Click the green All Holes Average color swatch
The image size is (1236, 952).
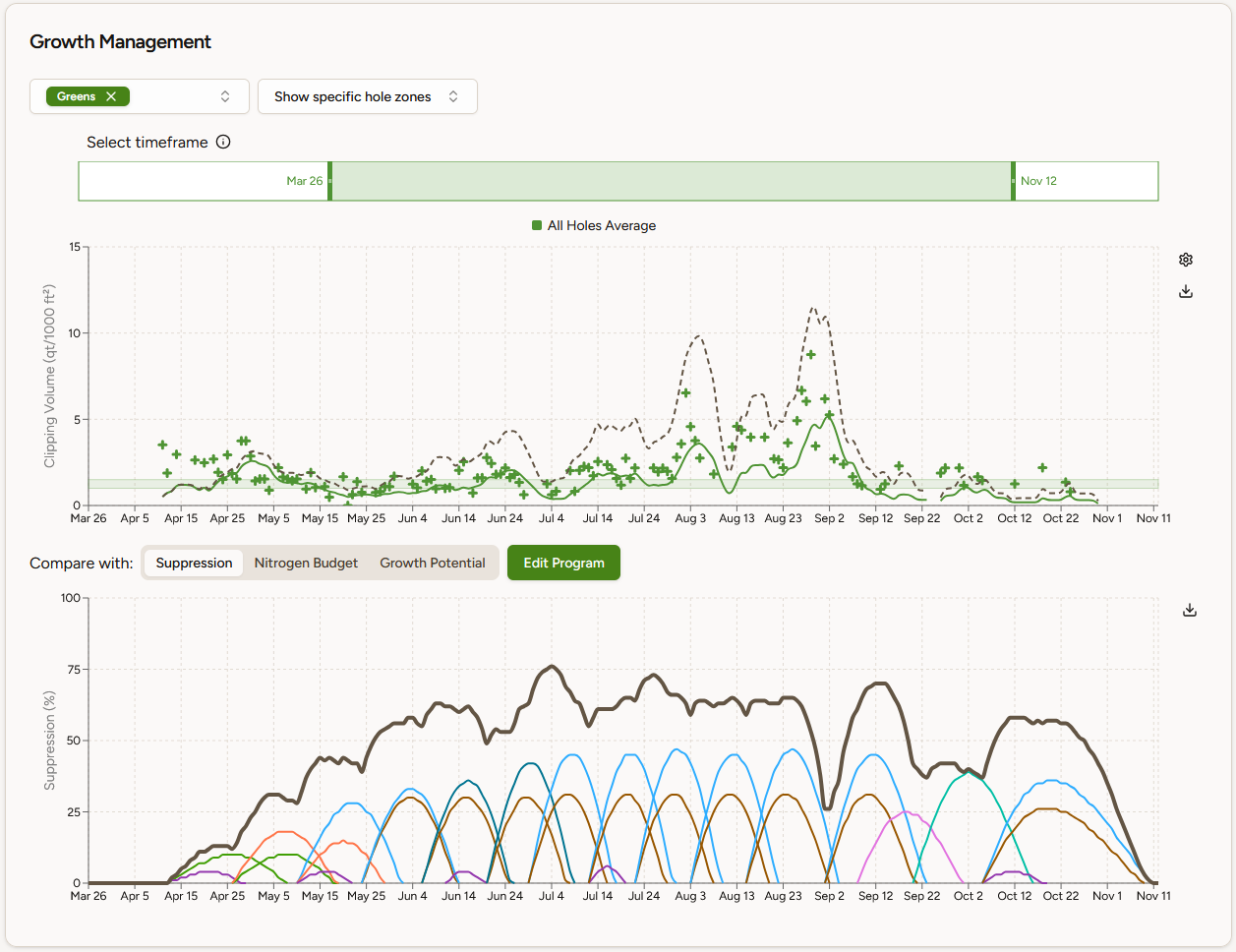[x=537, y=225]
